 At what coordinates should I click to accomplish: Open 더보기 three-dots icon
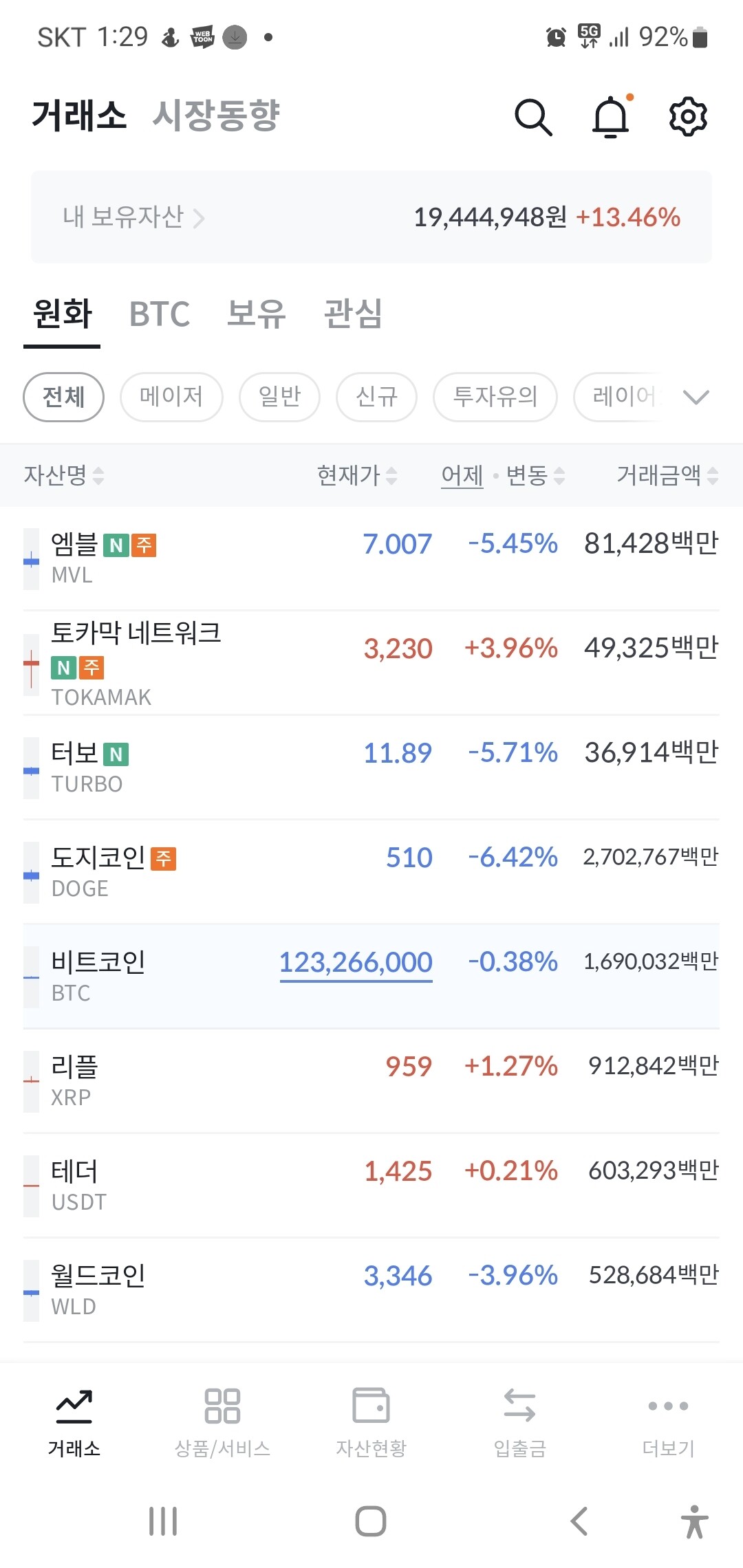click(668, 1406)
